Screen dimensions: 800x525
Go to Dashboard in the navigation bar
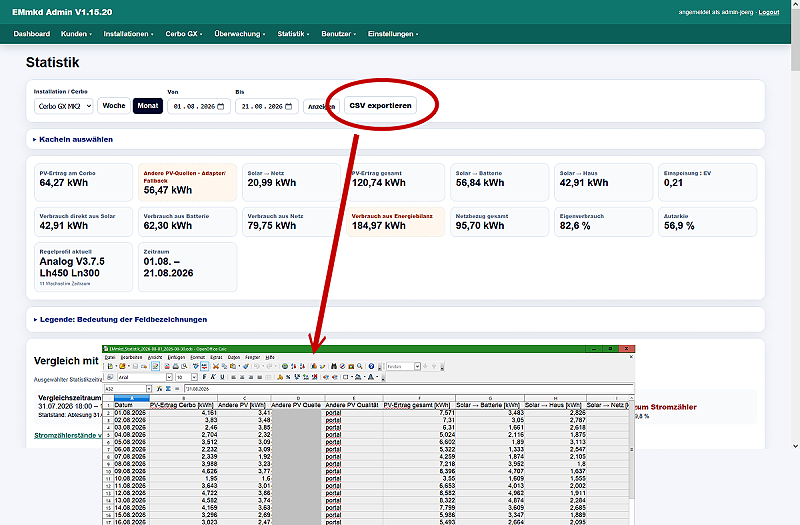[x=32, y=34]
